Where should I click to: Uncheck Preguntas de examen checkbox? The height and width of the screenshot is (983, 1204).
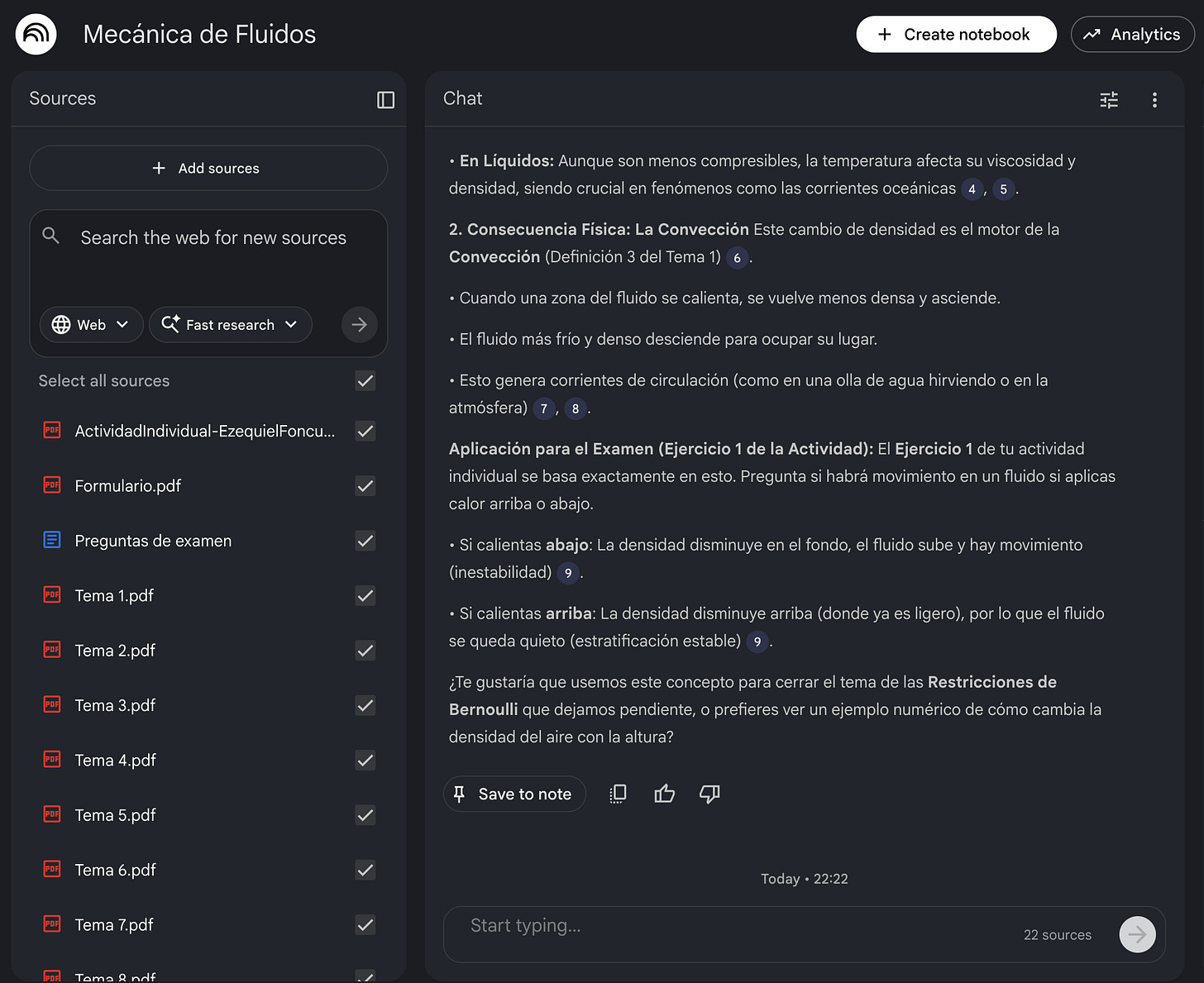click(365, 541)
